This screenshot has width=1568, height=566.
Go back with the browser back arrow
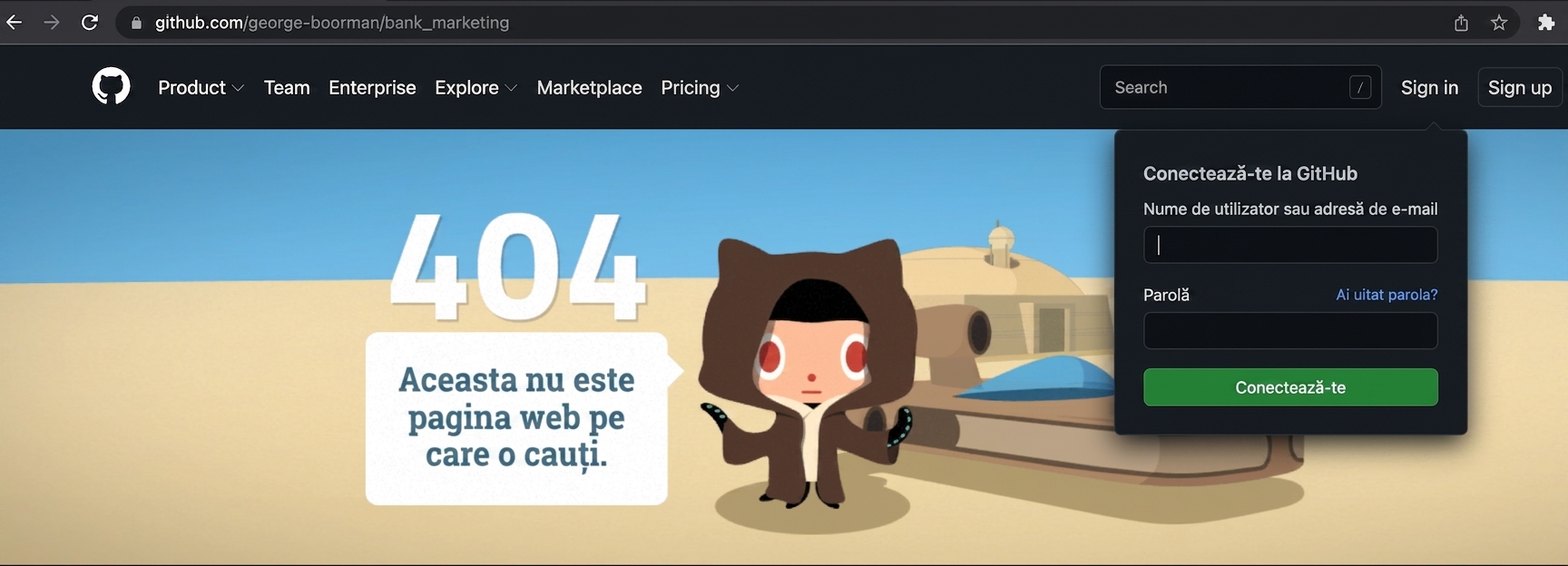coord(14,23)
